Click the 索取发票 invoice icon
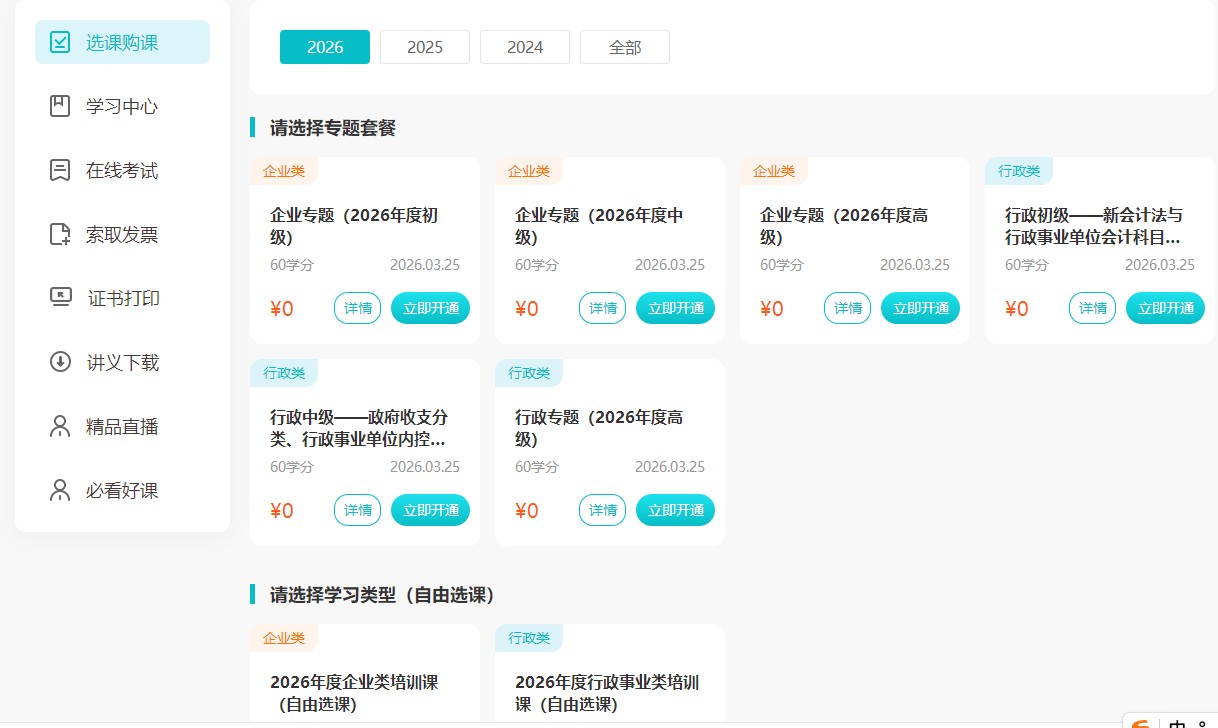Image resolution: width=1218 pixels, height=728 pixels. [60, 234]
